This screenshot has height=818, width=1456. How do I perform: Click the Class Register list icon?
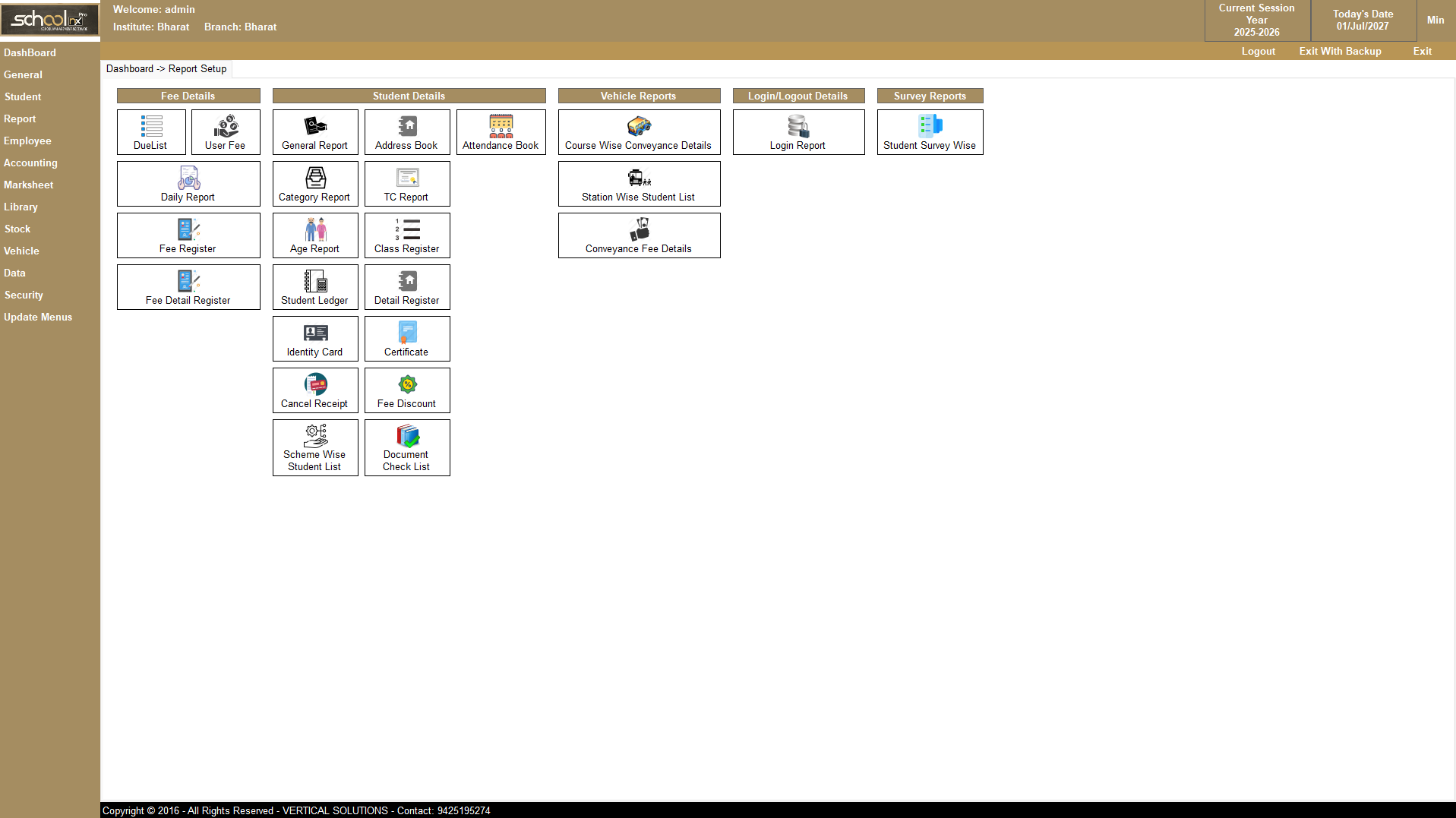coord(407,229)
